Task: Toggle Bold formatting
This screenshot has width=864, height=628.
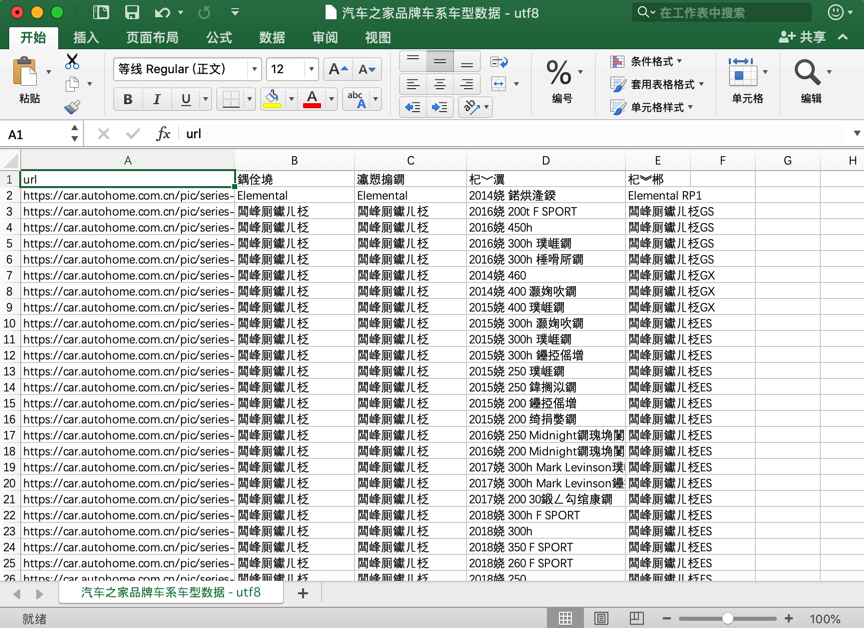Action: pyautogui.click(x=128, y=99)
